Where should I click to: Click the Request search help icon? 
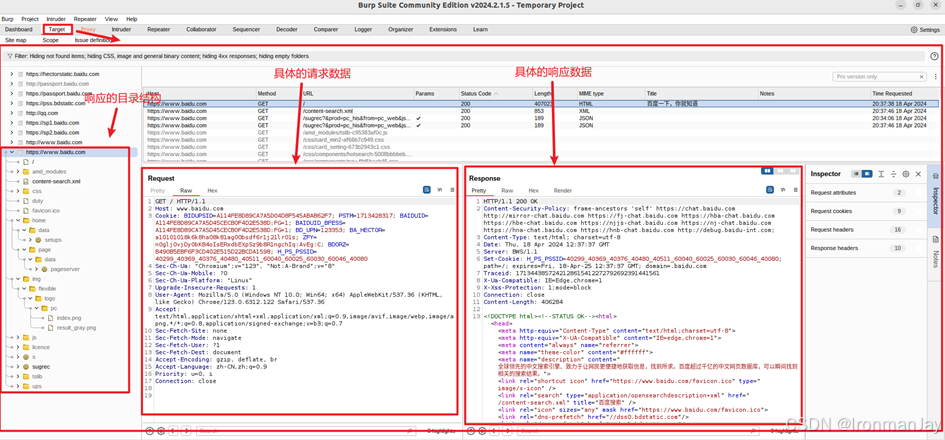click(x=151, y=431)
